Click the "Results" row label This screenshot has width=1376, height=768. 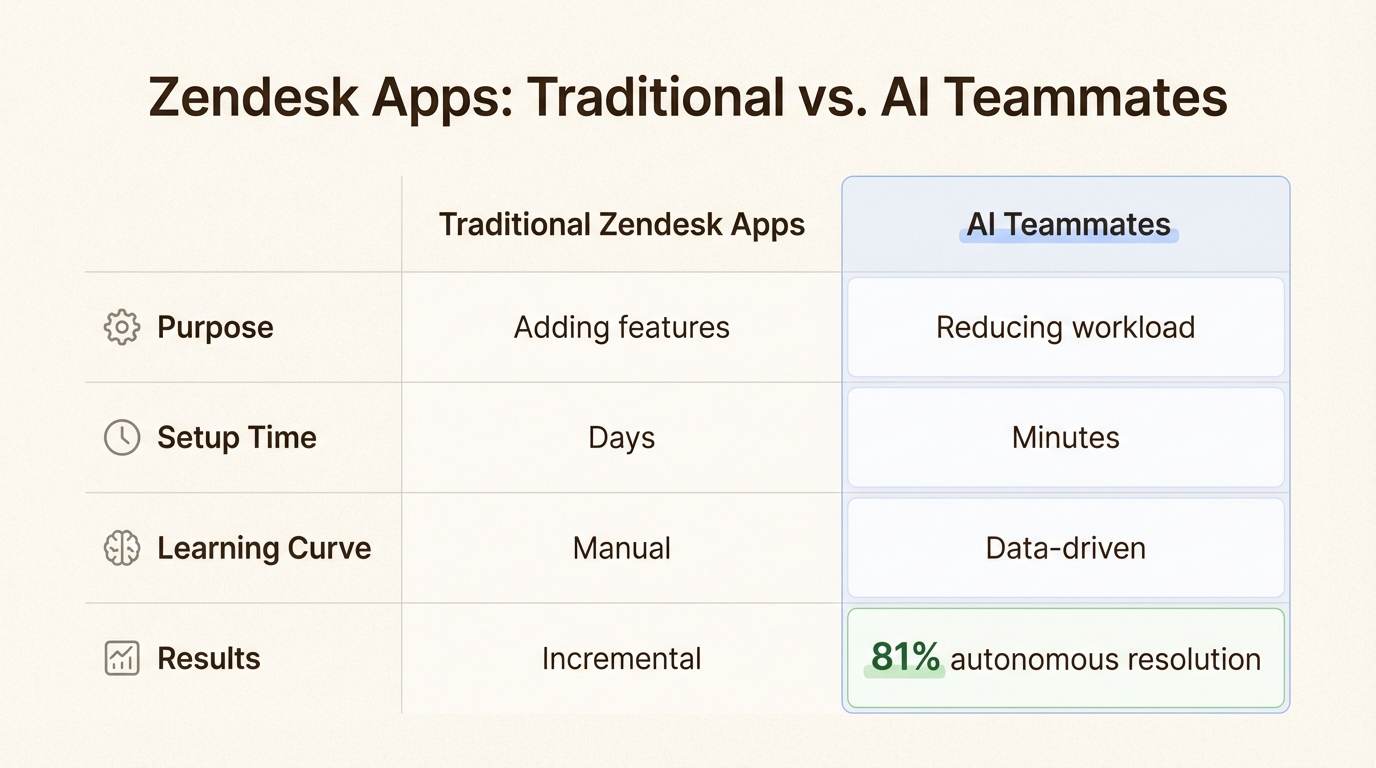[209, 658]
